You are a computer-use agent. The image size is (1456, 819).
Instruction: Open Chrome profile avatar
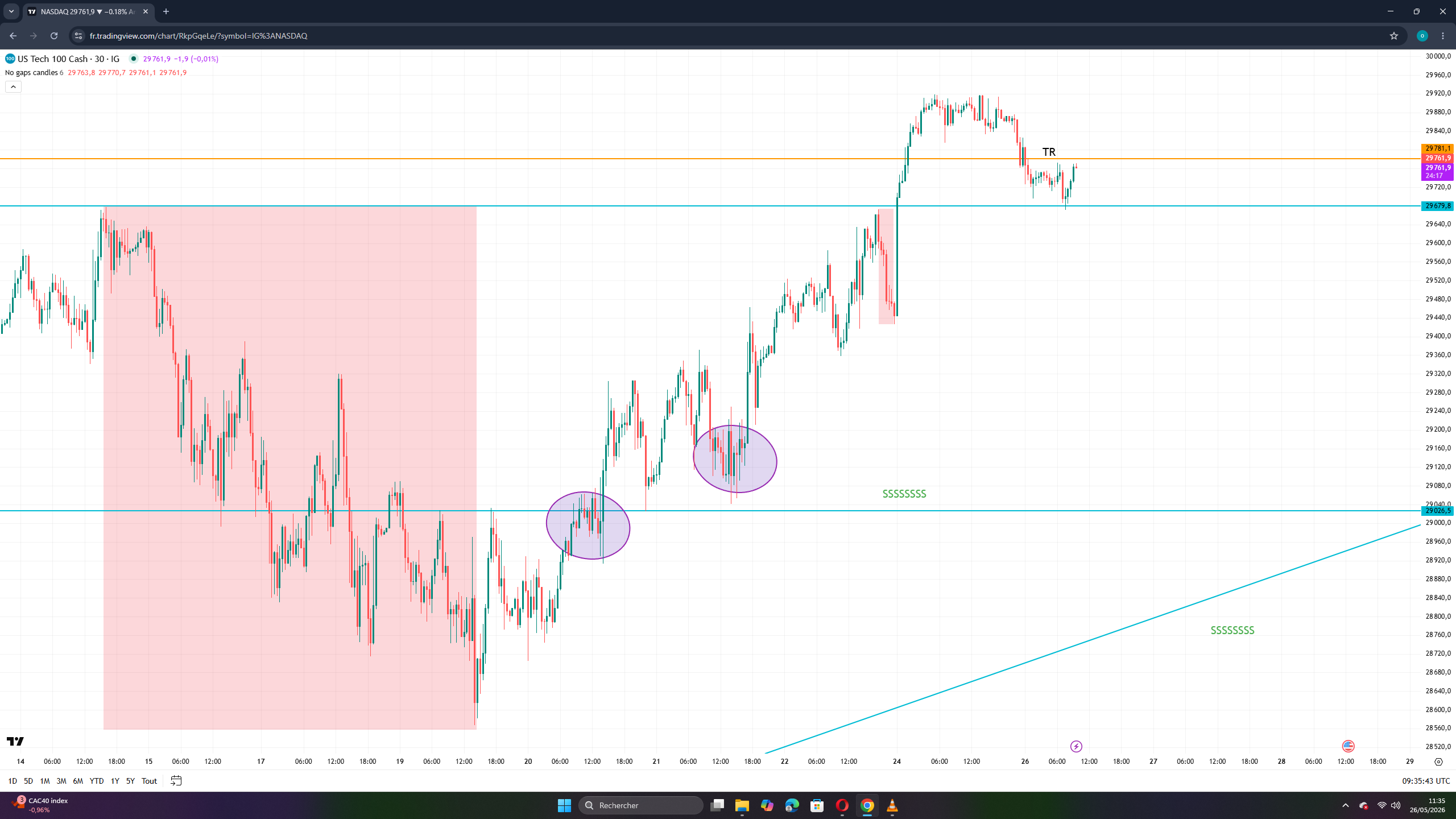tap(1422, 36)
